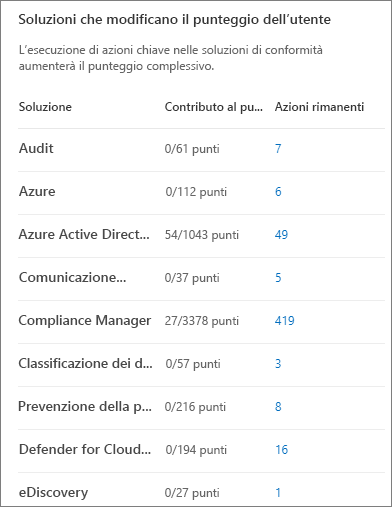
Task: Open the 16 remaining Defender for Cloud actions
Action: [281, 450]
